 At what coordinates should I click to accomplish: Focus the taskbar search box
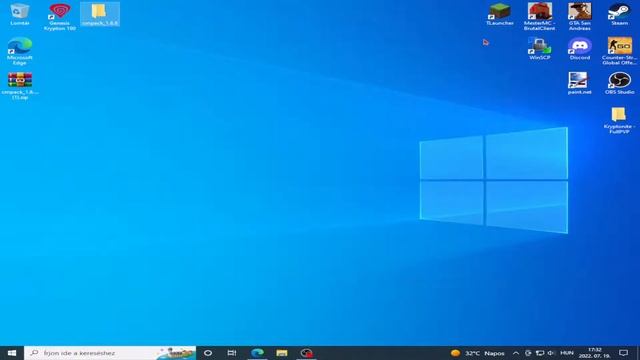tap(110, 353)
